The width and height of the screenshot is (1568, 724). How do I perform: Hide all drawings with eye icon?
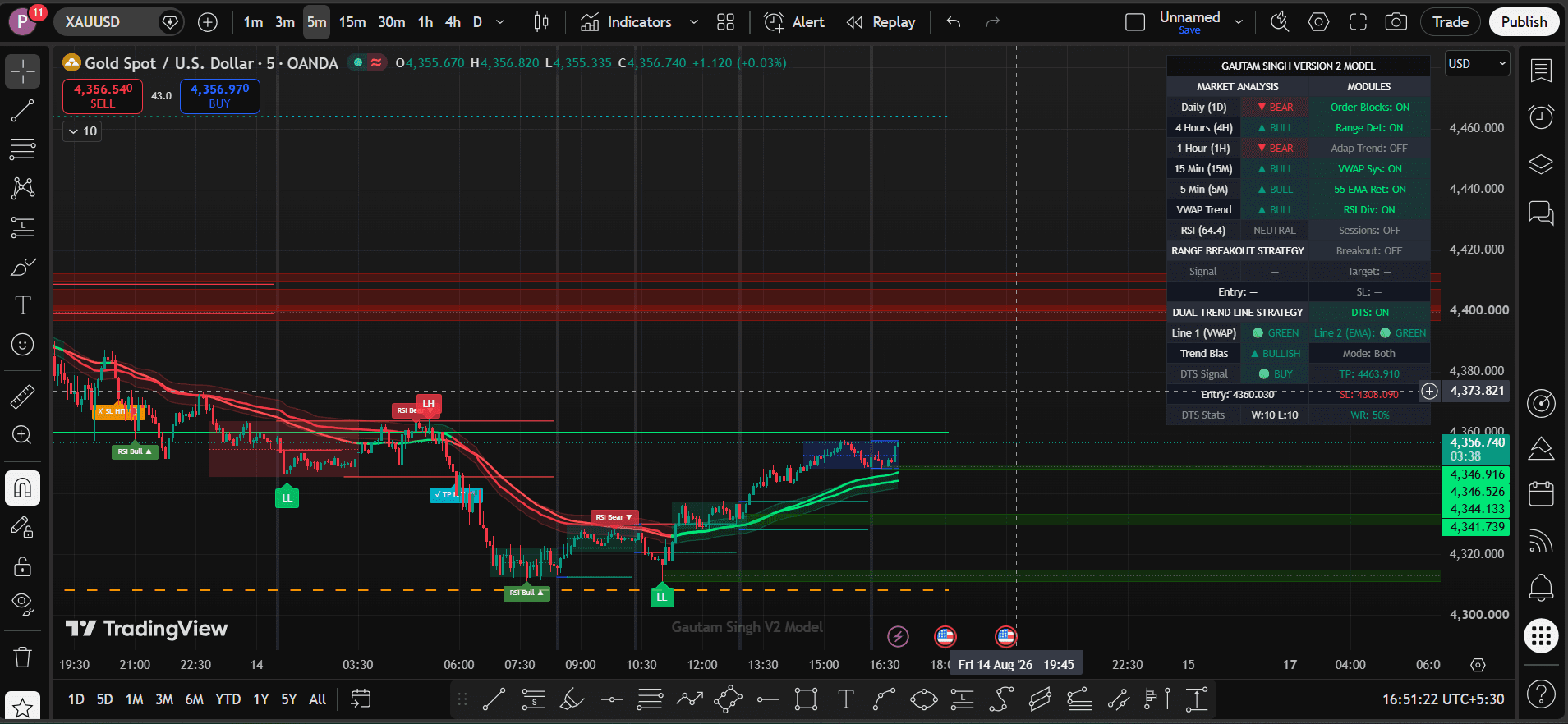22,604
